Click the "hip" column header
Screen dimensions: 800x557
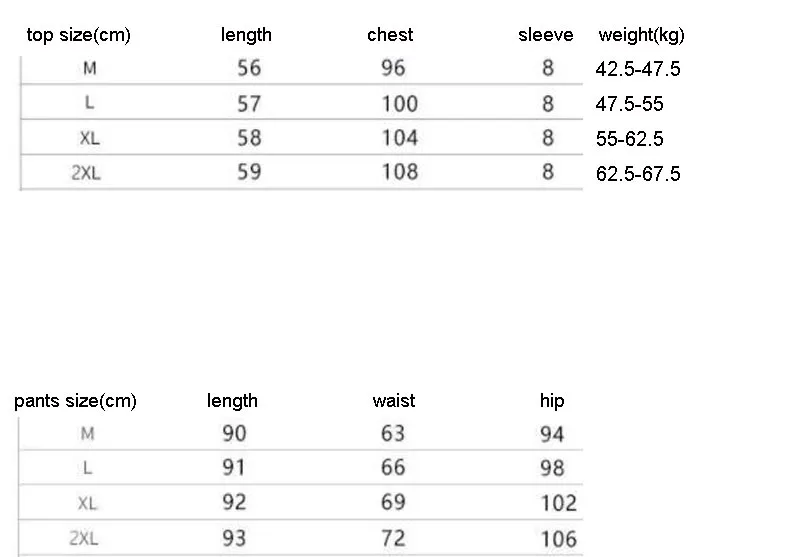pyautogui.click(x=552, y=401)
